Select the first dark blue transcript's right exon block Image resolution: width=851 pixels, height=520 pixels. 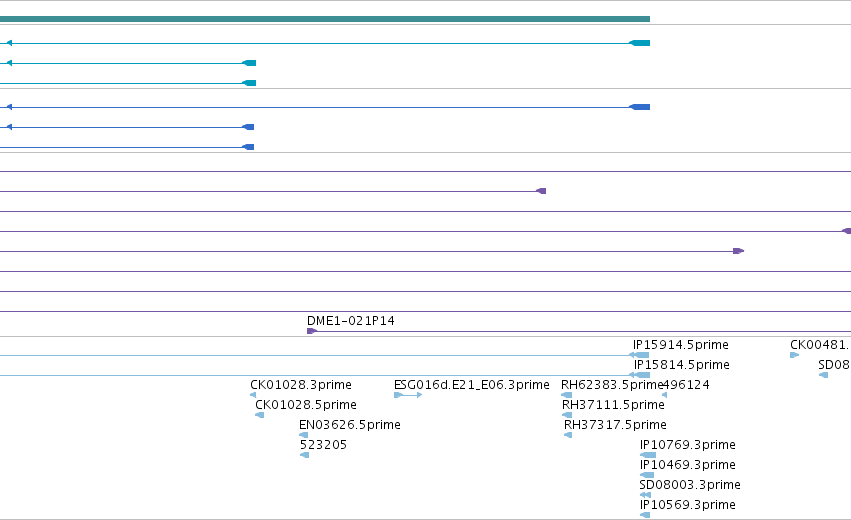(640, 107)
